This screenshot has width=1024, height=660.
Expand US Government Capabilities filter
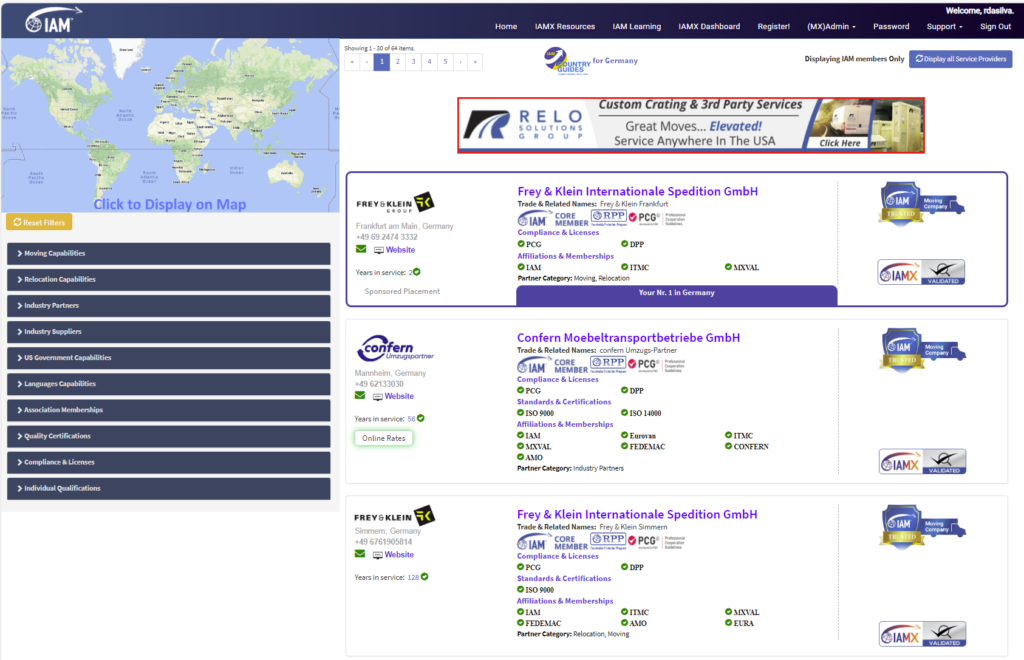(168, 358)
